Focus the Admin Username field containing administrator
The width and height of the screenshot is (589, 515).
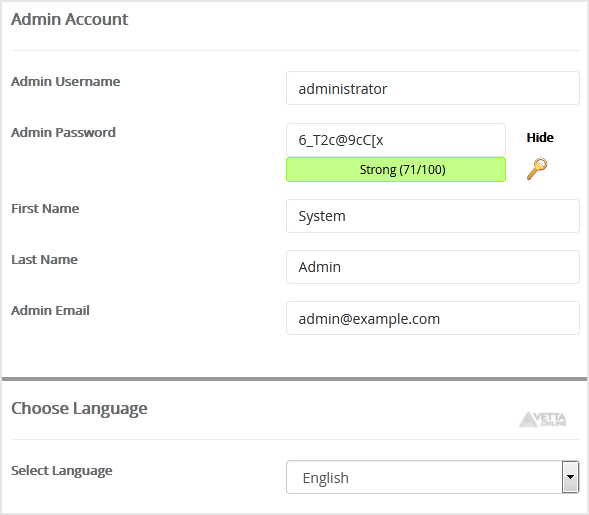pos(433,88)
